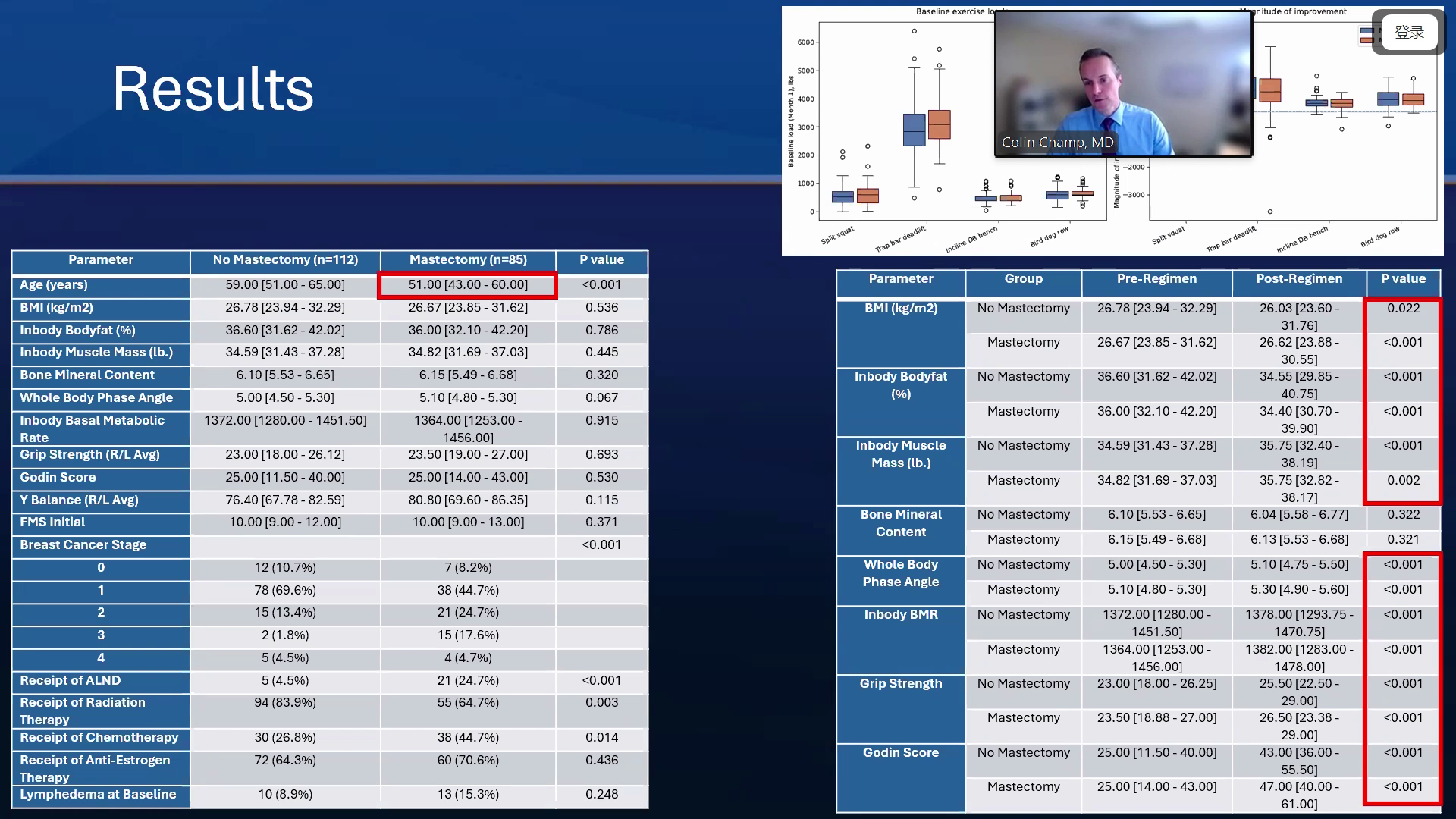Click the 'Receipt of Chemotherapy' row label

(99, 738)
